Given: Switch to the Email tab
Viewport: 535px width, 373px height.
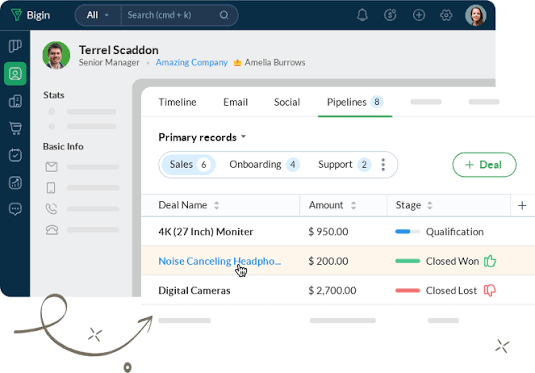Looking at the screenshot, I should click(x=235, y=102).
